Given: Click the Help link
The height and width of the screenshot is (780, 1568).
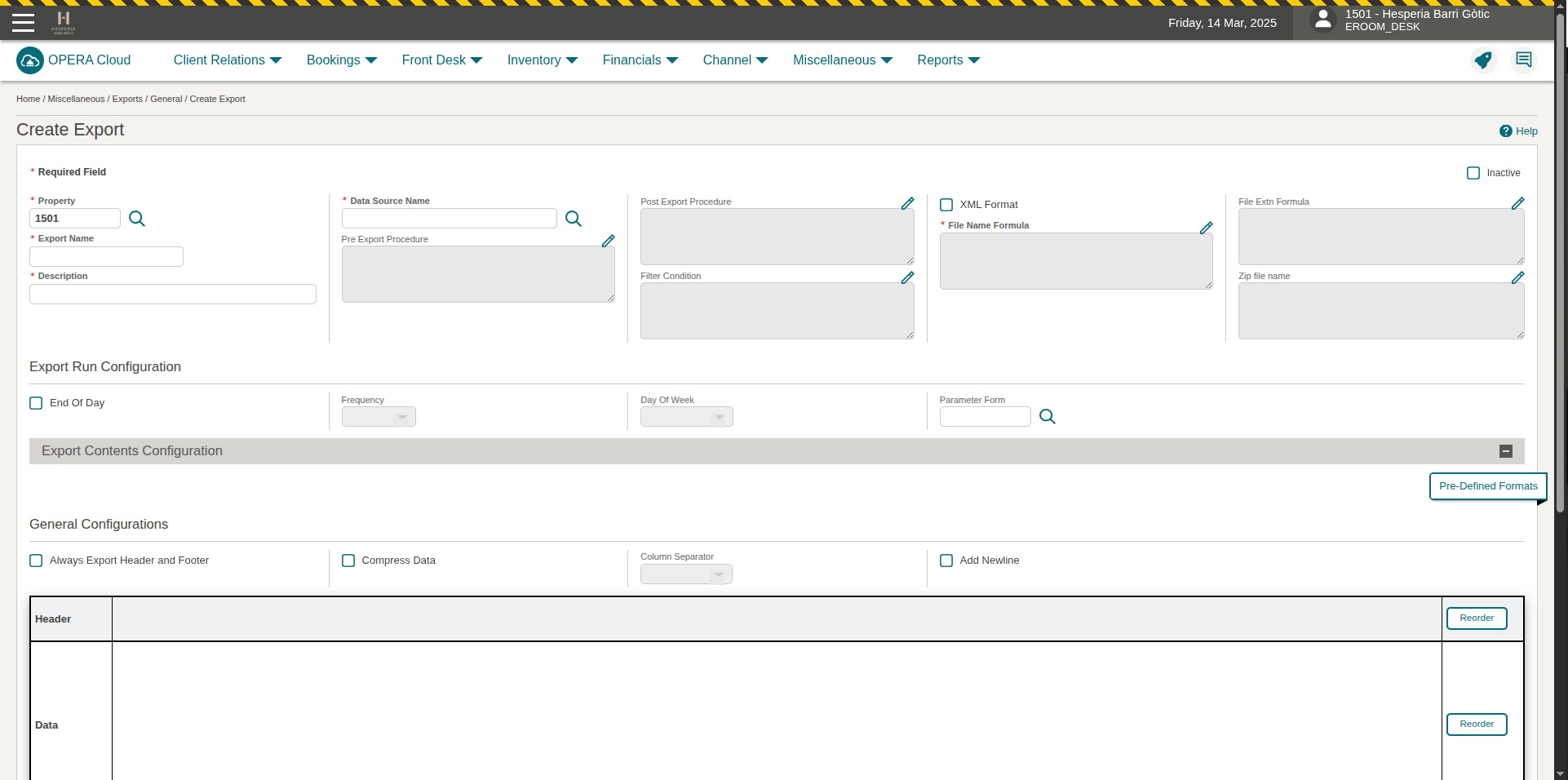Looking at the screenshot, I should (x=1518, y=131).
